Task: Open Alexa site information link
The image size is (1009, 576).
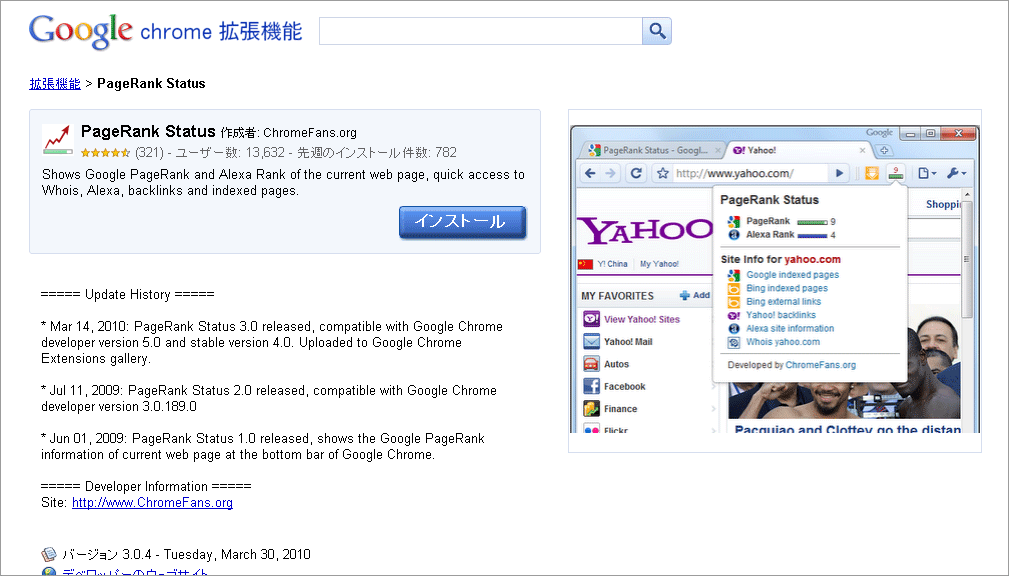Action: click(x=790, y=328)
